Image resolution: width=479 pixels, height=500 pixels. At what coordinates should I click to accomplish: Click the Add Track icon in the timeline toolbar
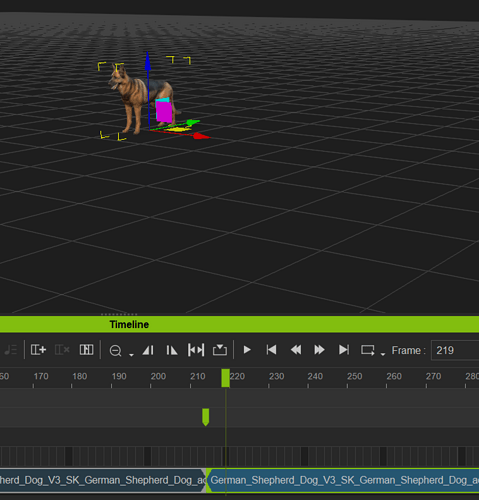pyautogui.click(x=38, y=350)
